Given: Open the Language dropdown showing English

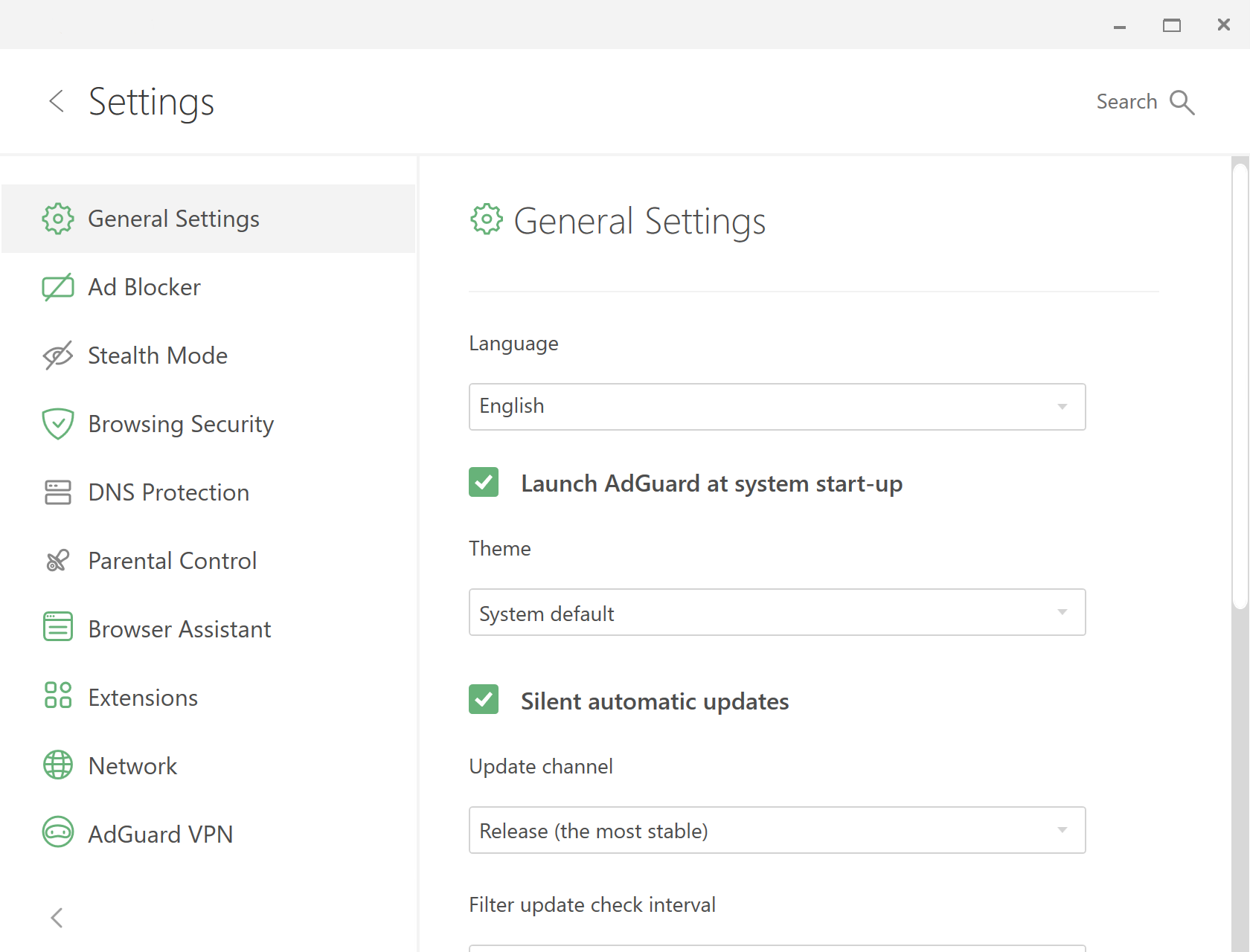Looking at the screenshot, I should pyautogui.click(x=777, y=407).
